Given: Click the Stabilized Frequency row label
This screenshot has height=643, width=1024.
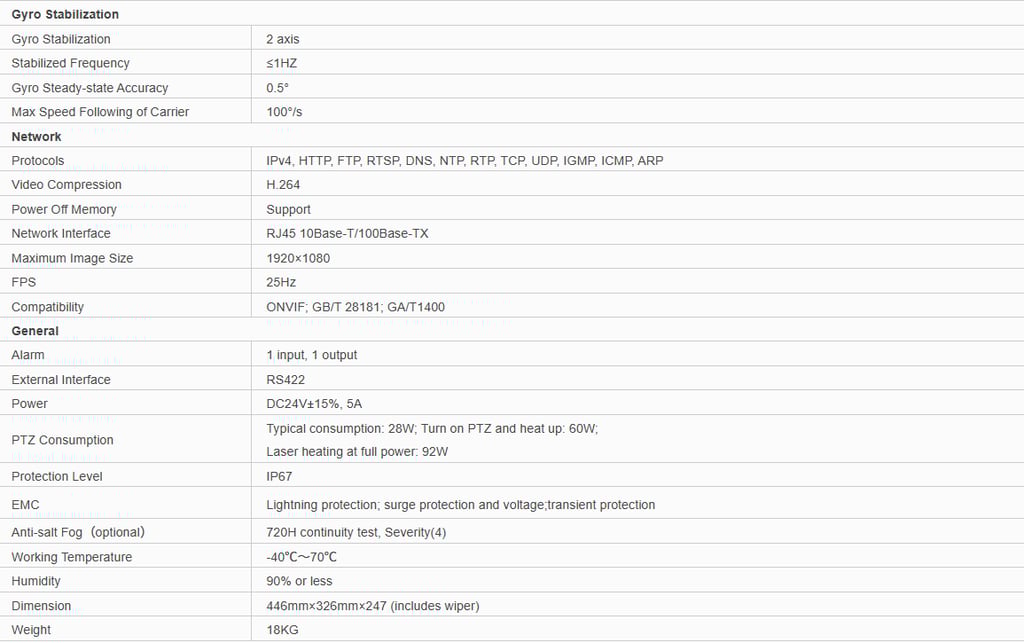Looking at the screenshot, I should click(x=70, y=63).
